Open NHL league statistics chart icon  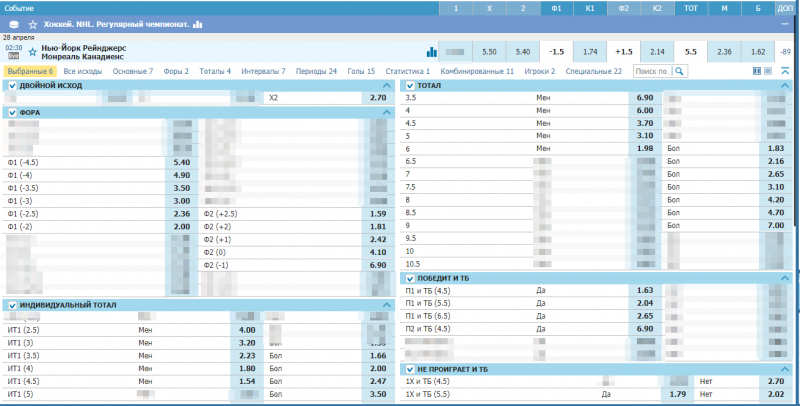[197, 23]
